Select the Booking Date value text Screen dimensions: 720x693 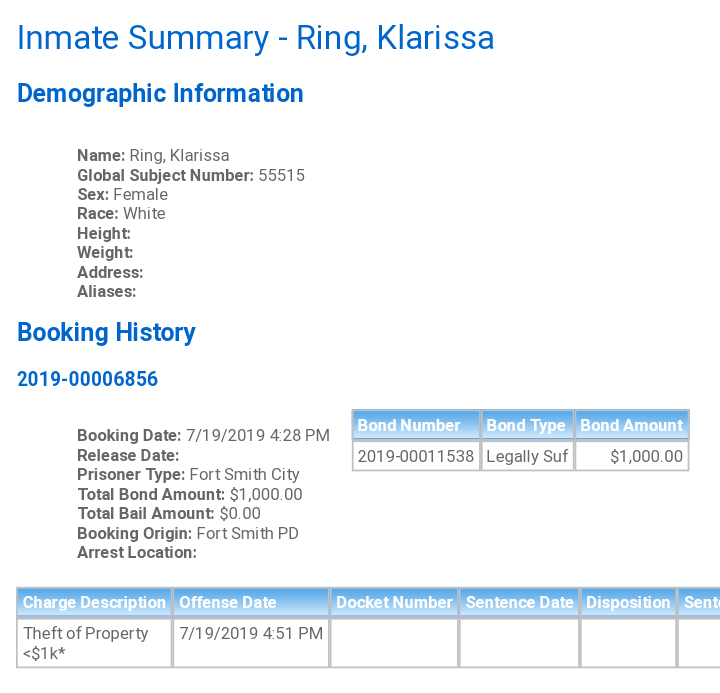(x=258, y=435)
